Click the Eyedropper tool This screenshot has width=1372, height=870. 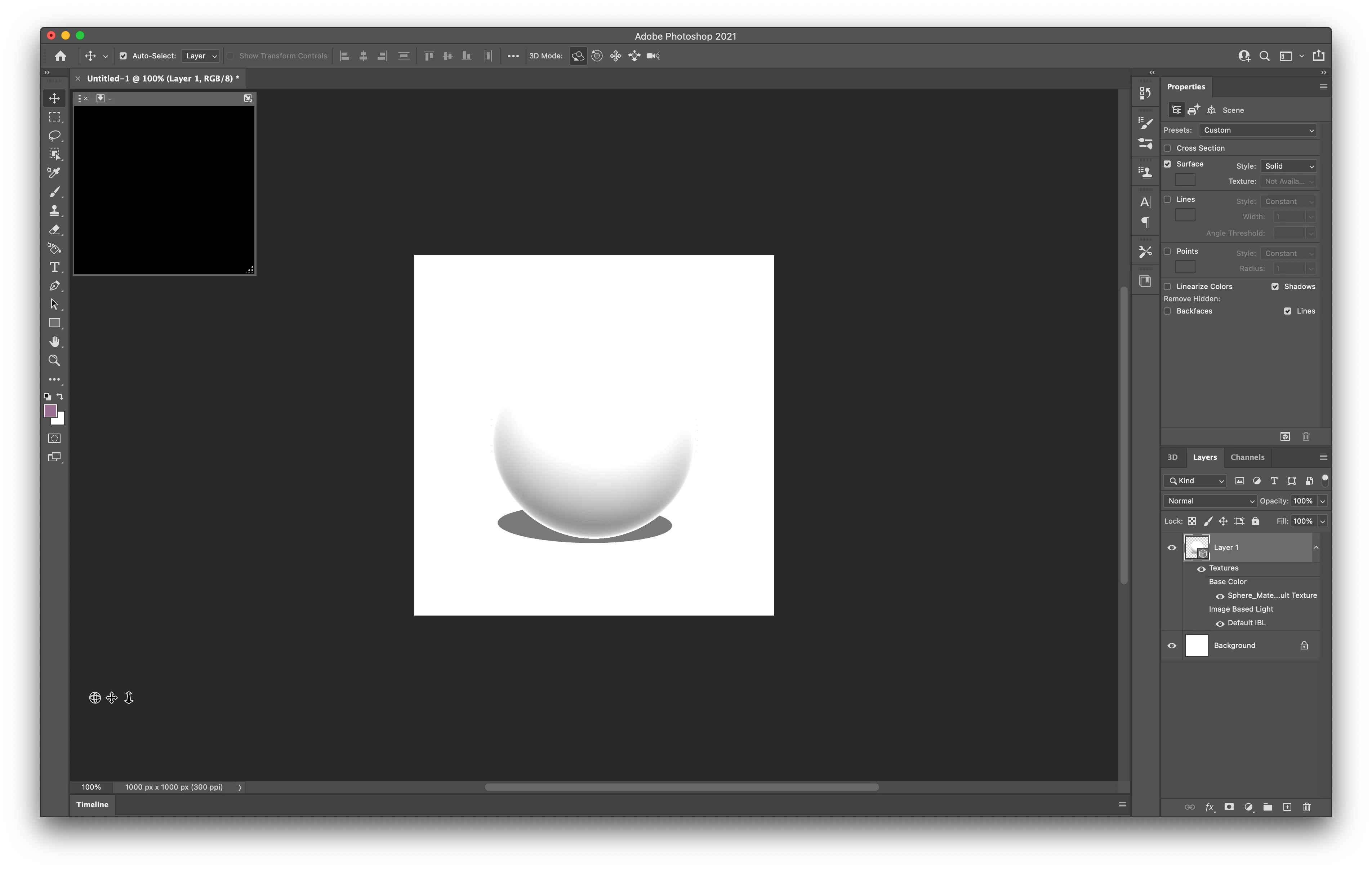coord(55,173)
